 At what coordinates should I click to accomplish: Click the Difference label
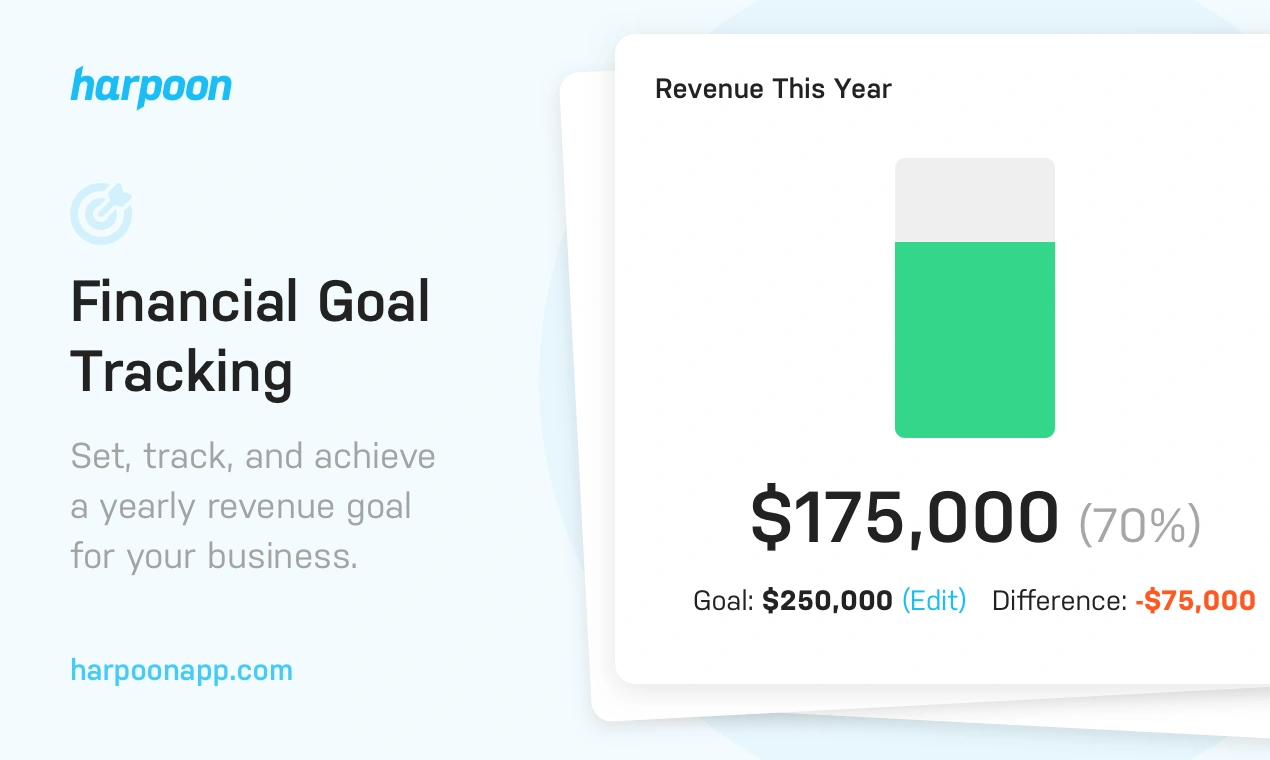1059,601
